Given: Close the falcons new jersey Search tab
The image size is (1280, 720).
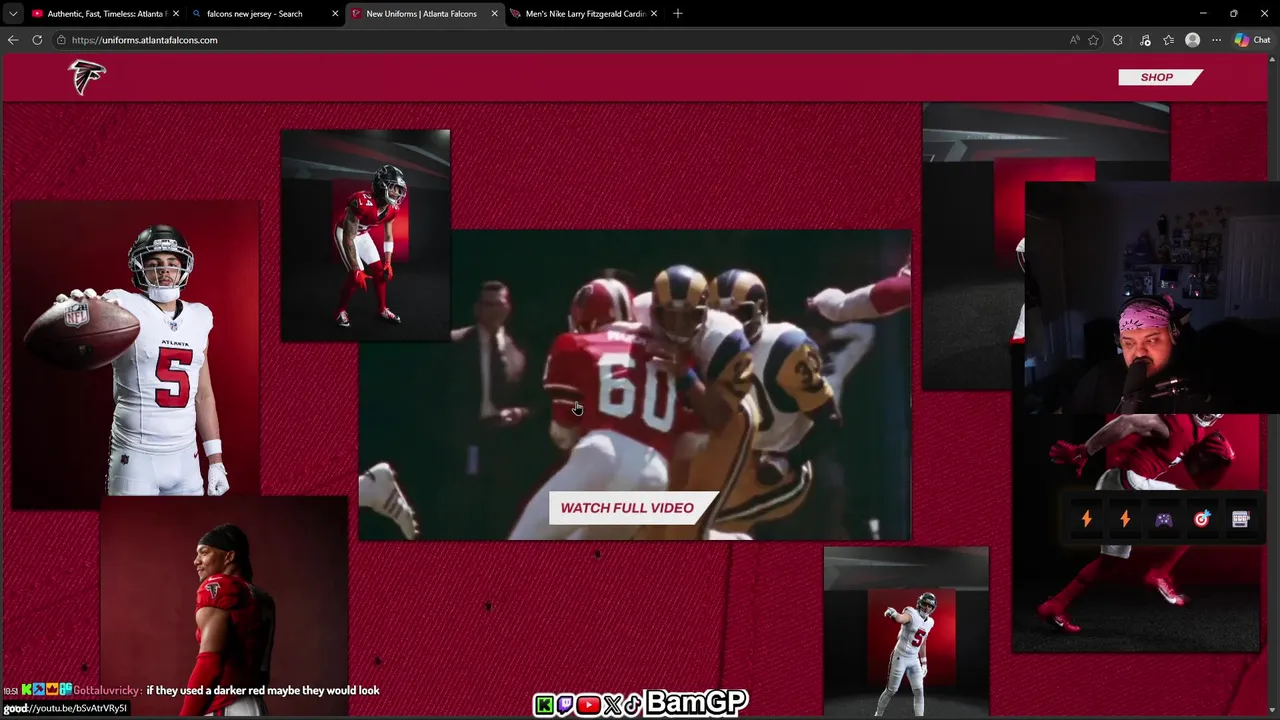Looking at the screenshot, I should 335,14.
